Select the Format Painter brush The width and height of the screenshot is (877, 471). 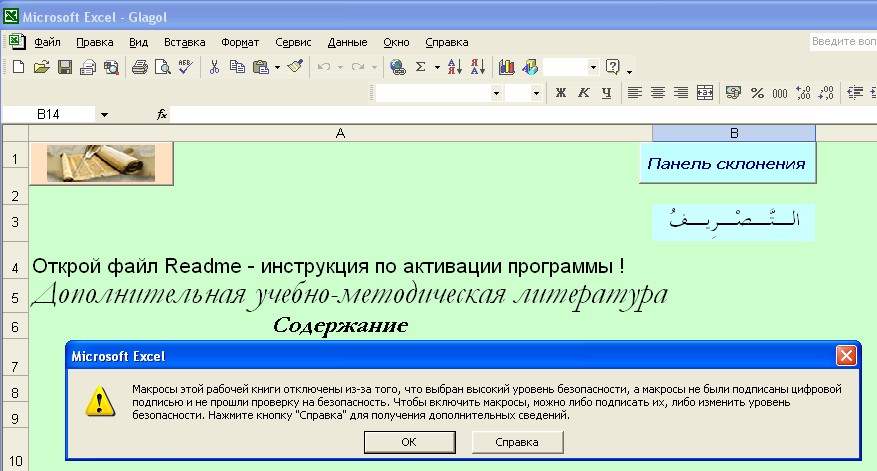tap(295, 67)
